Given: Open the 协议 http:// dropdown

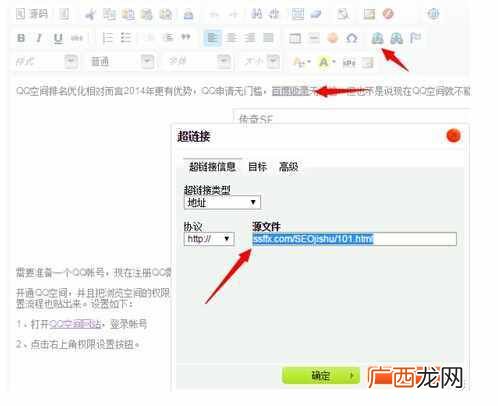Looking at the screenshot, I should click(x=209, y=239).
